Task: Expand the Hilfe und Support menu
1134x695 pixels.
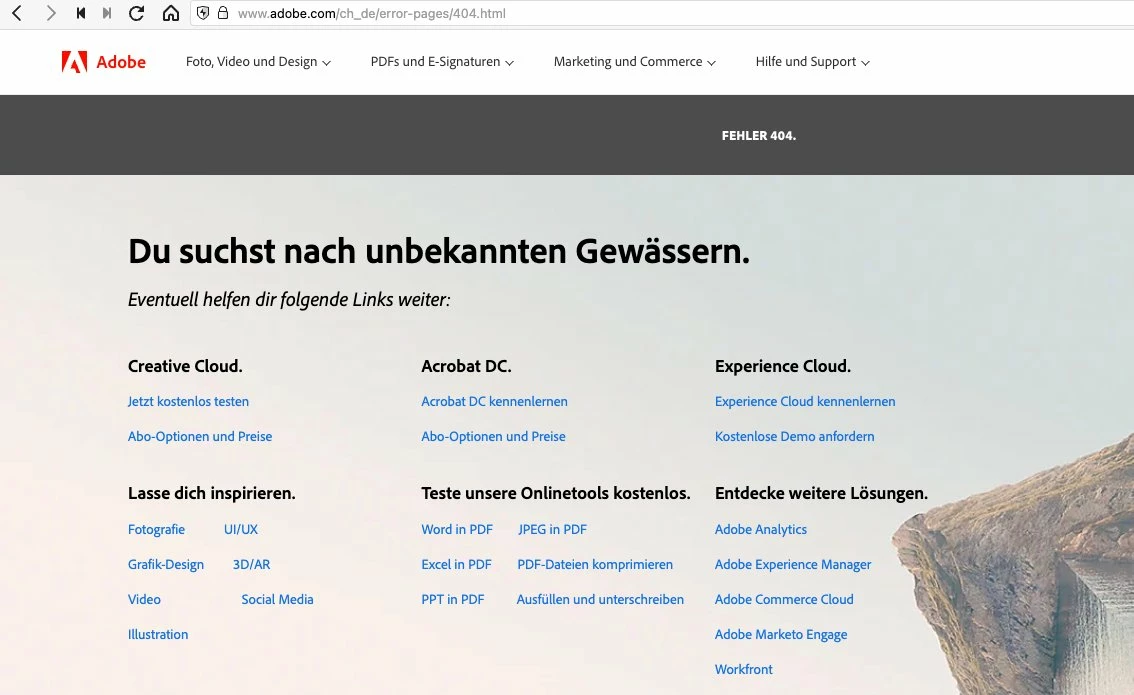Action: (x=812, y=62)
